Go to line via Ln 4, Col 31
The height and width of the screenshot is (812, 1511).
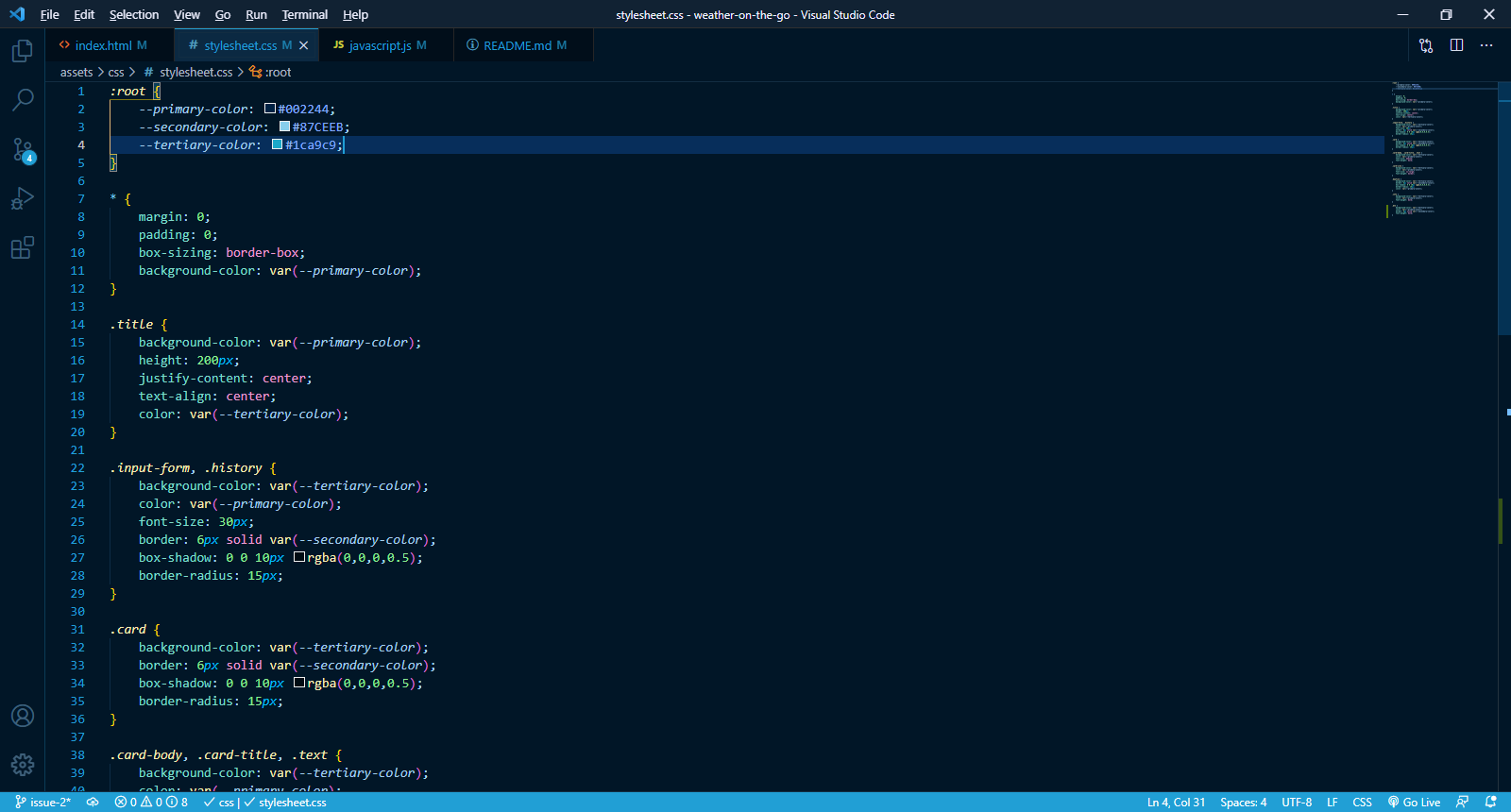click(1176, 803)
